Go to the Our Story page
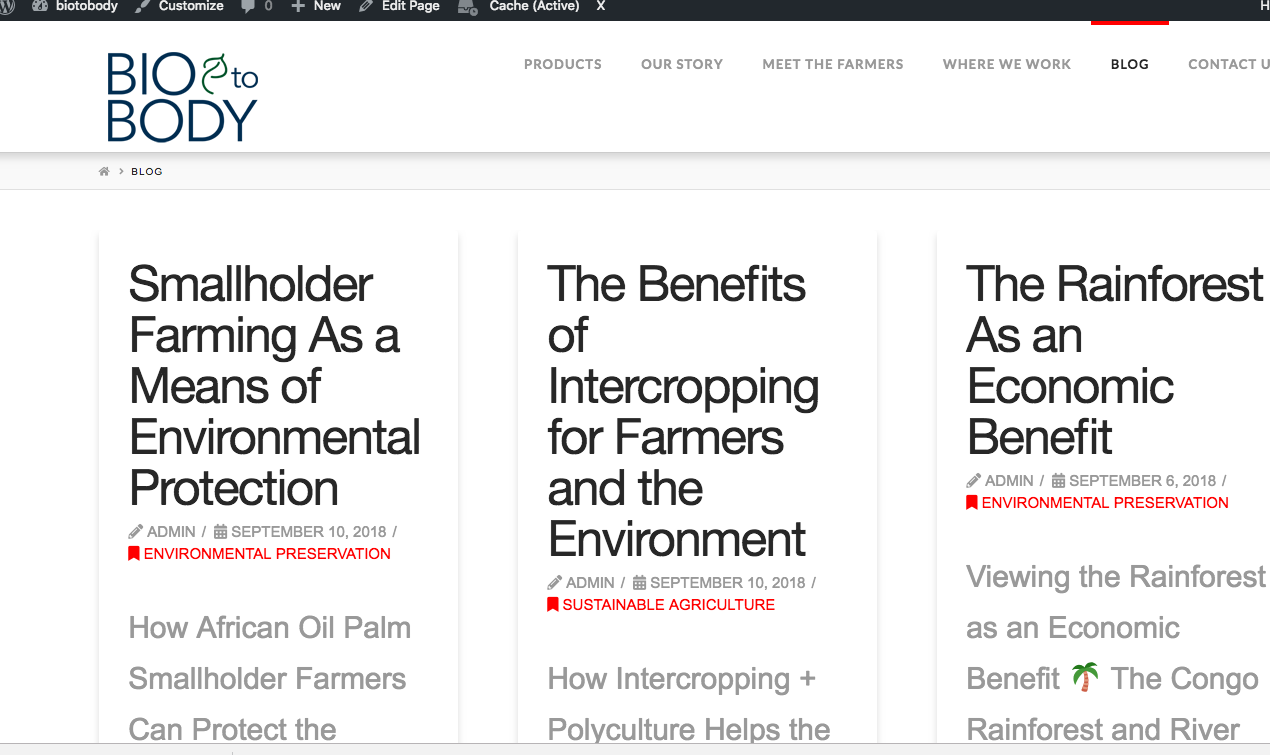The image size is (1270, 755). click(x=682, y=64)
